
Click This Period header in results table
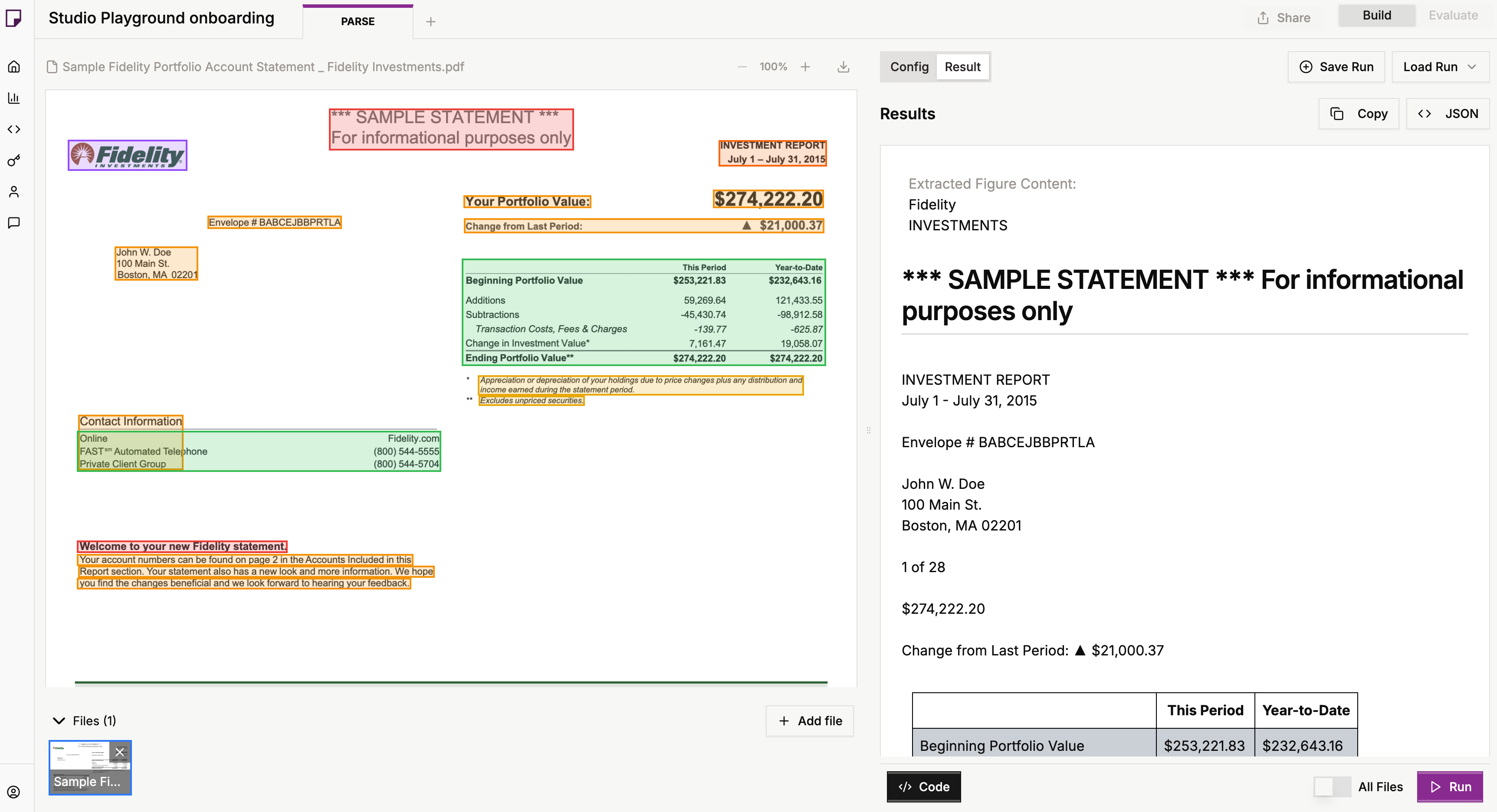1205,710
